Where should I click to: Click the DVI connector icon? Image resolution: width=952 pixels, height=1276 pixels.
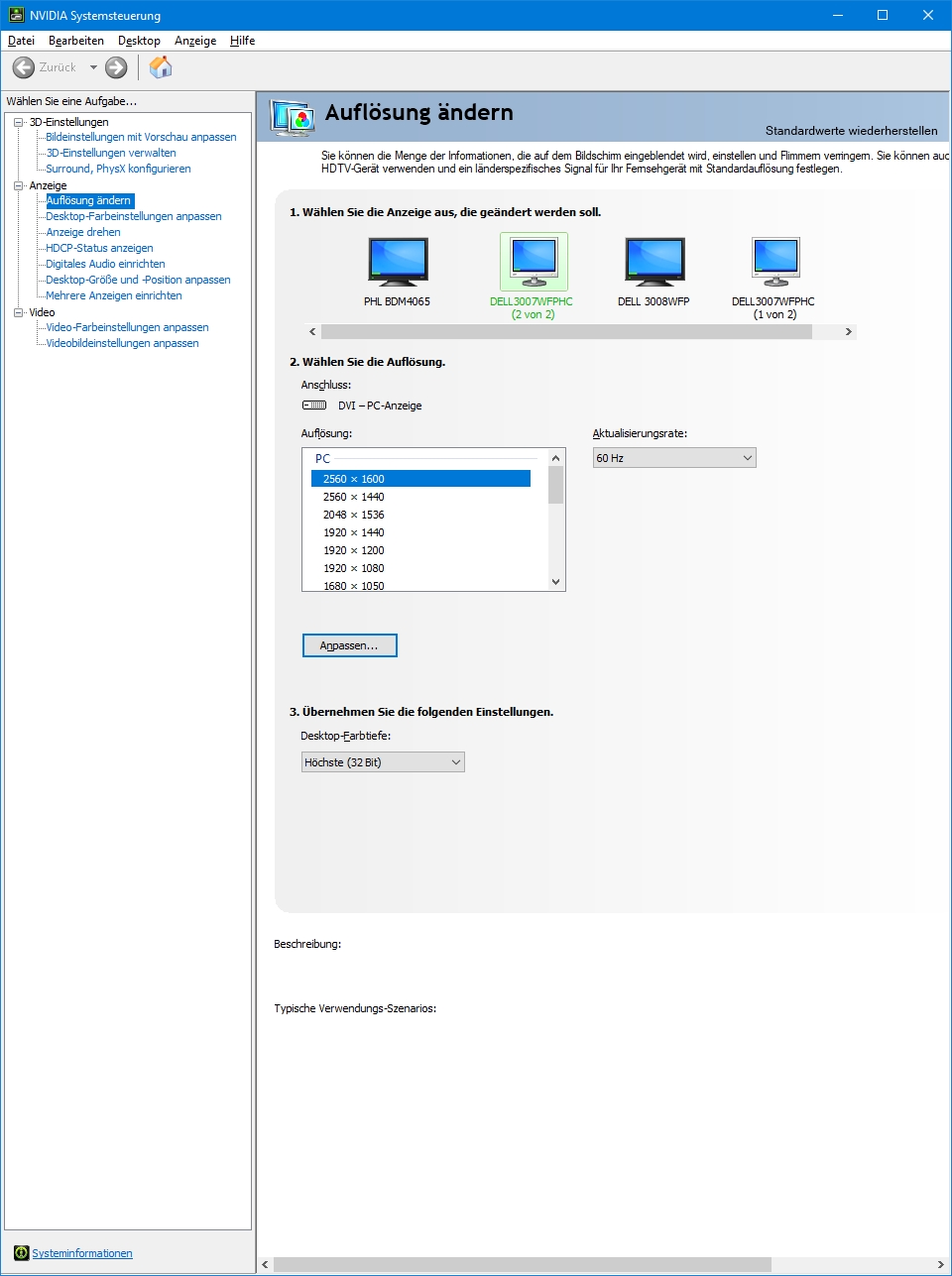(x=314, y=406)
